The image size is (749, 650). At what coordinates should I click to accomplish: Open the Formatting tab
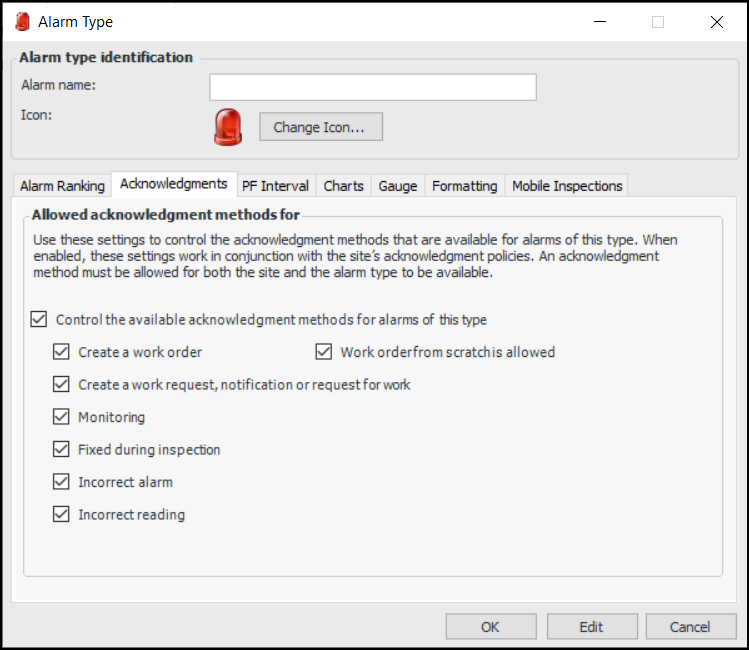[x=464, y=186]
